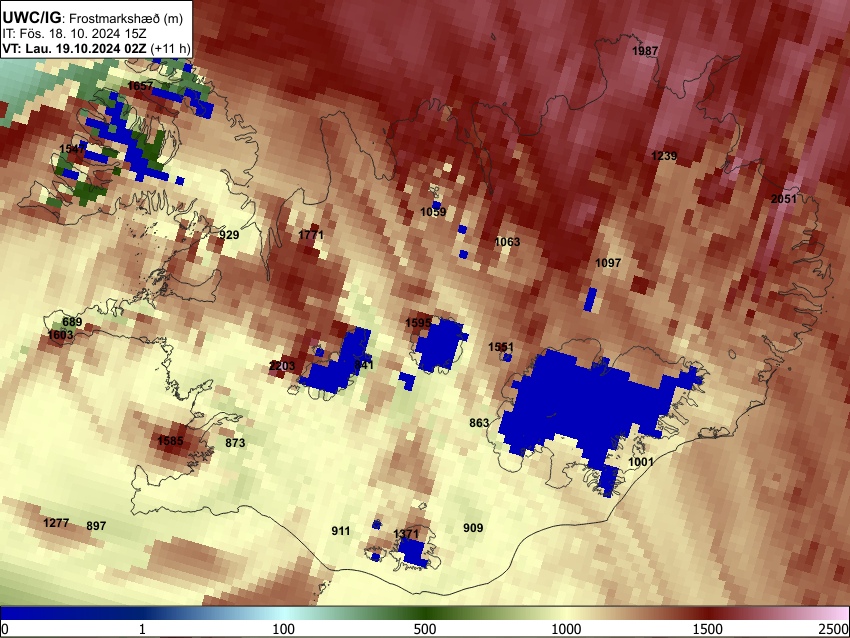Click the 929 map label

click(x=229, y=235)
